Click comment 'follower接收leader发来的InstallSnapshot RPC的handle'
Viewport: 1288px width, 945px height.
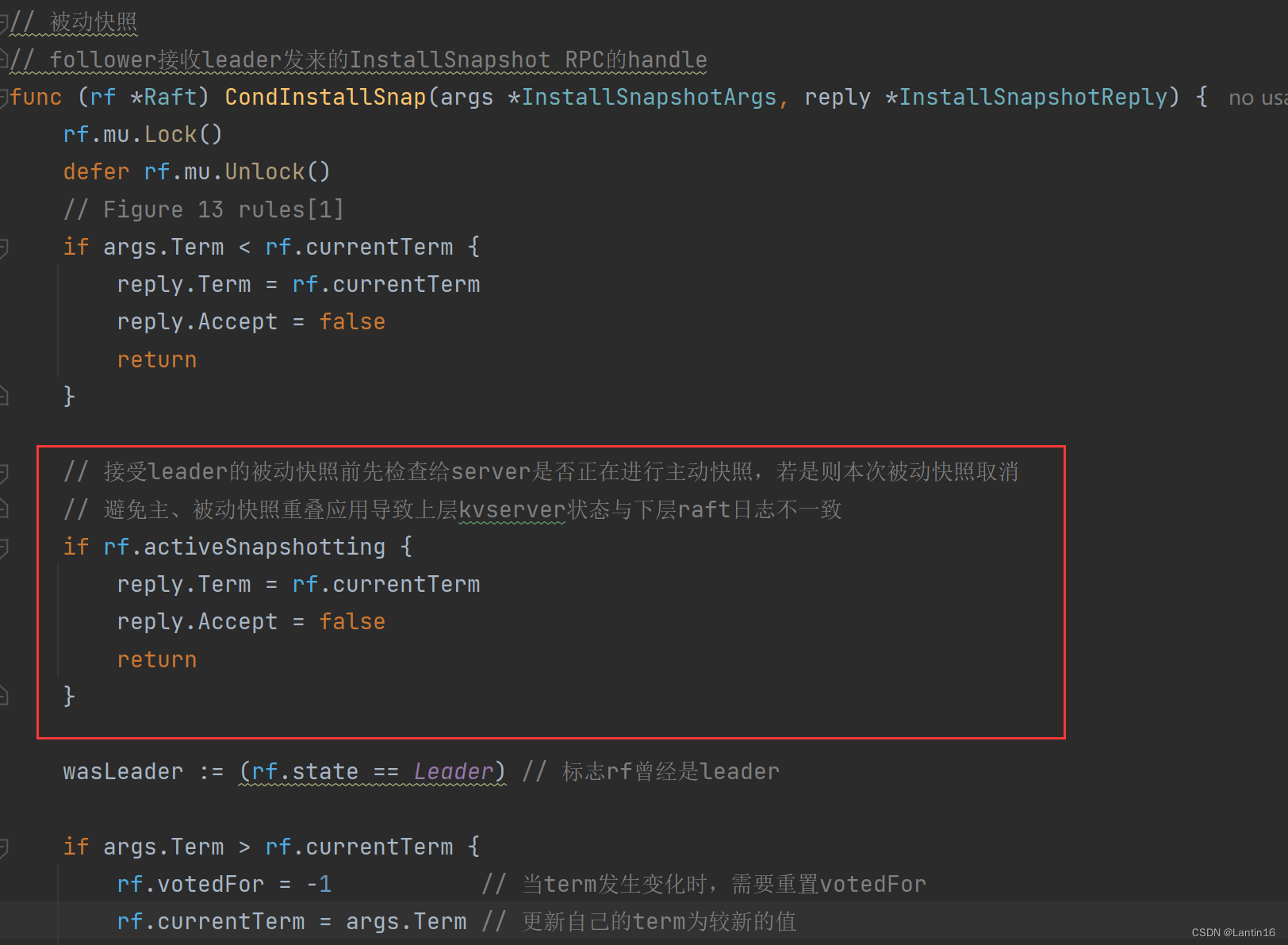pyautogui.click(x=378, y=60)
